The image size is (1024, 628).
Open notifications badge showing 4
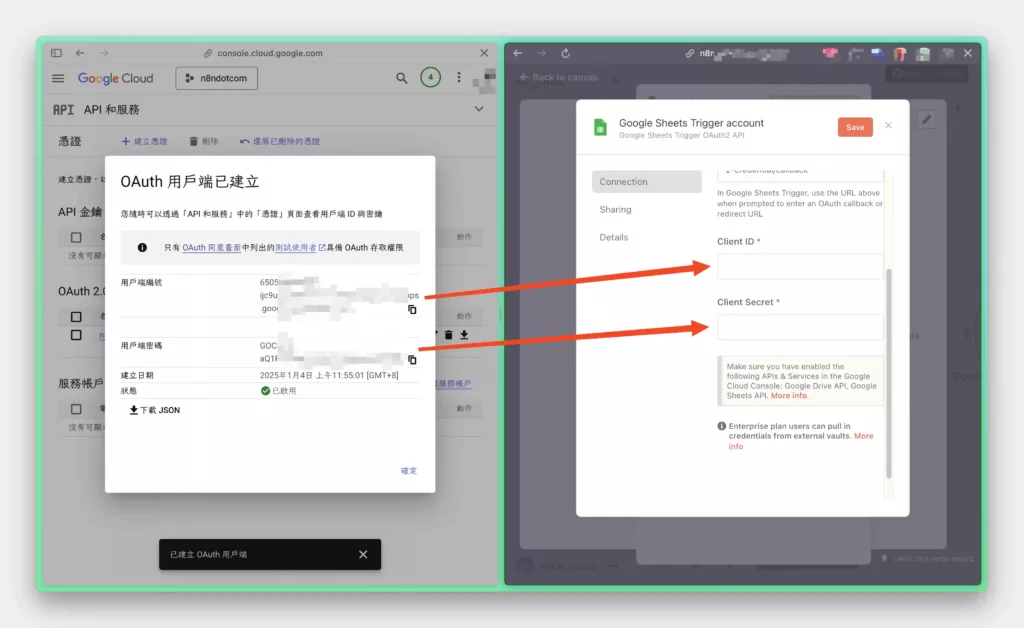pyautogui.click(x=430, y=78)
